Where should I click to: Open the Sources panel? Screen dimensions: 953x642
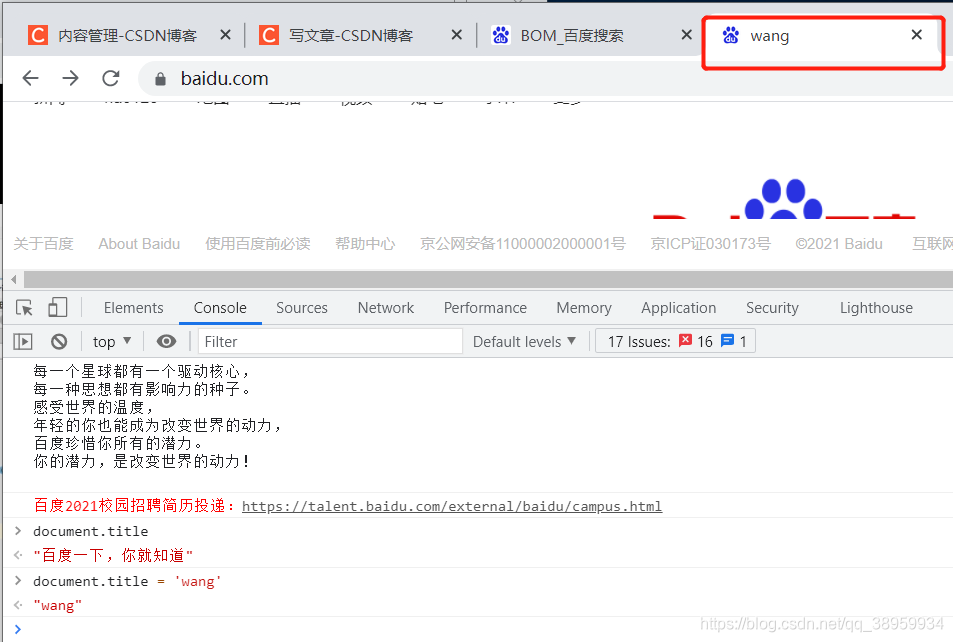pos(302,308)
